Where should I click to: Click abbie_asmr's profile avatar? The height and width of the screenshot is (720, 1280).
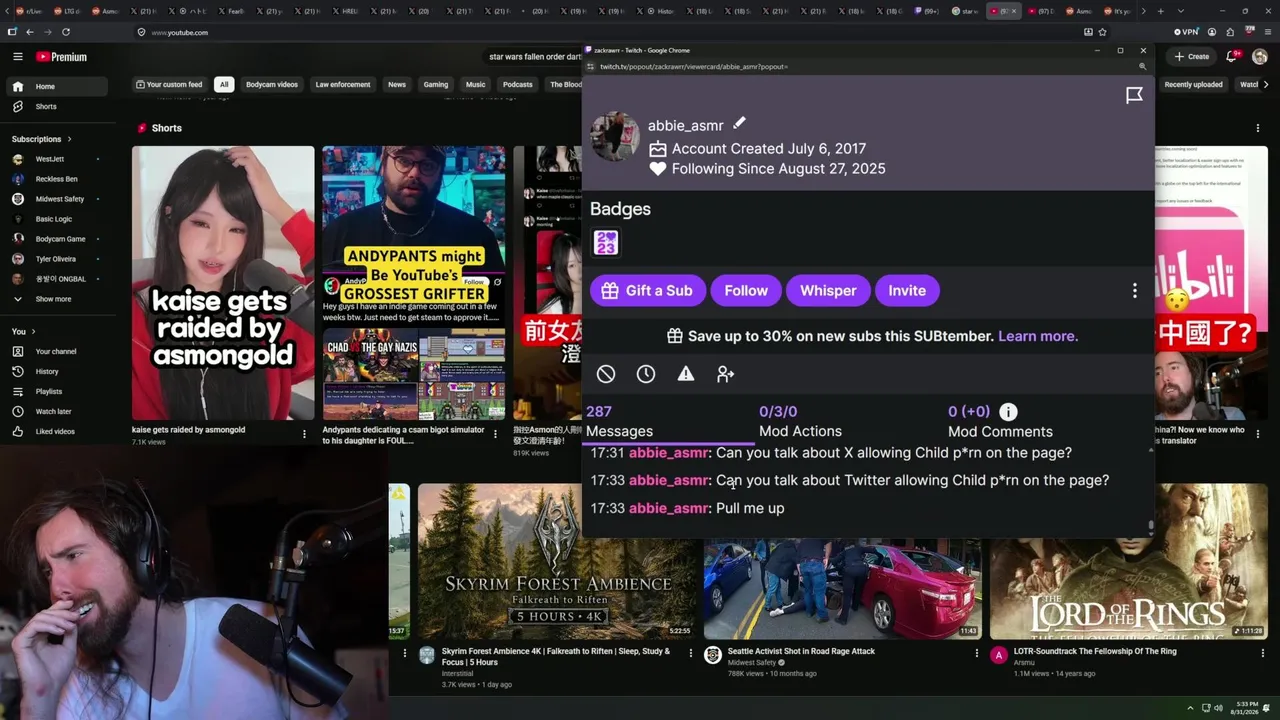[615, 136]
